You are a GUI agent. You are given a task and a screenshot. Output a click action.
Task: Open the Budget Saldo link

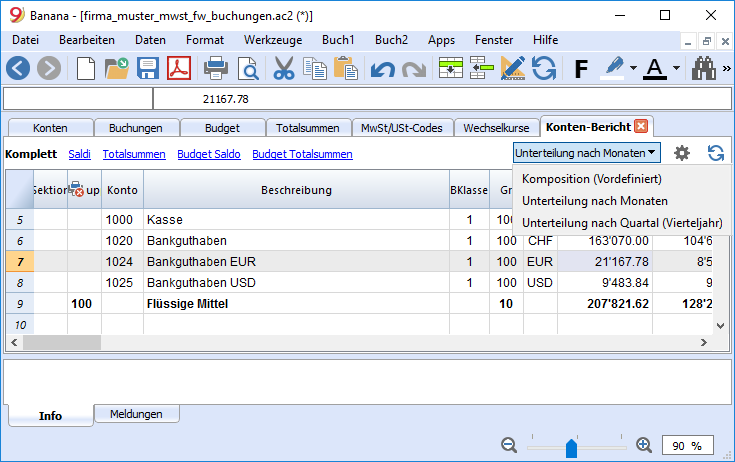(209, 154)
